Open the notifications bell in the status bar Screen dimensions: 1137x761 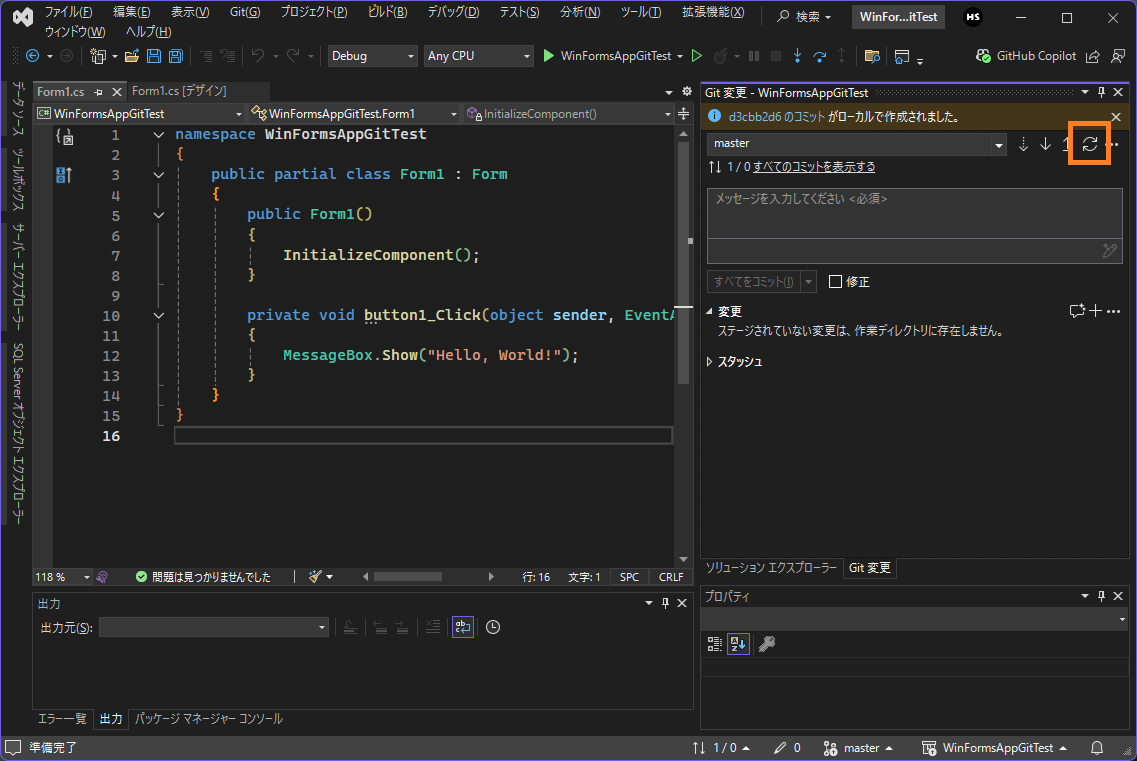pos(1097,748)
